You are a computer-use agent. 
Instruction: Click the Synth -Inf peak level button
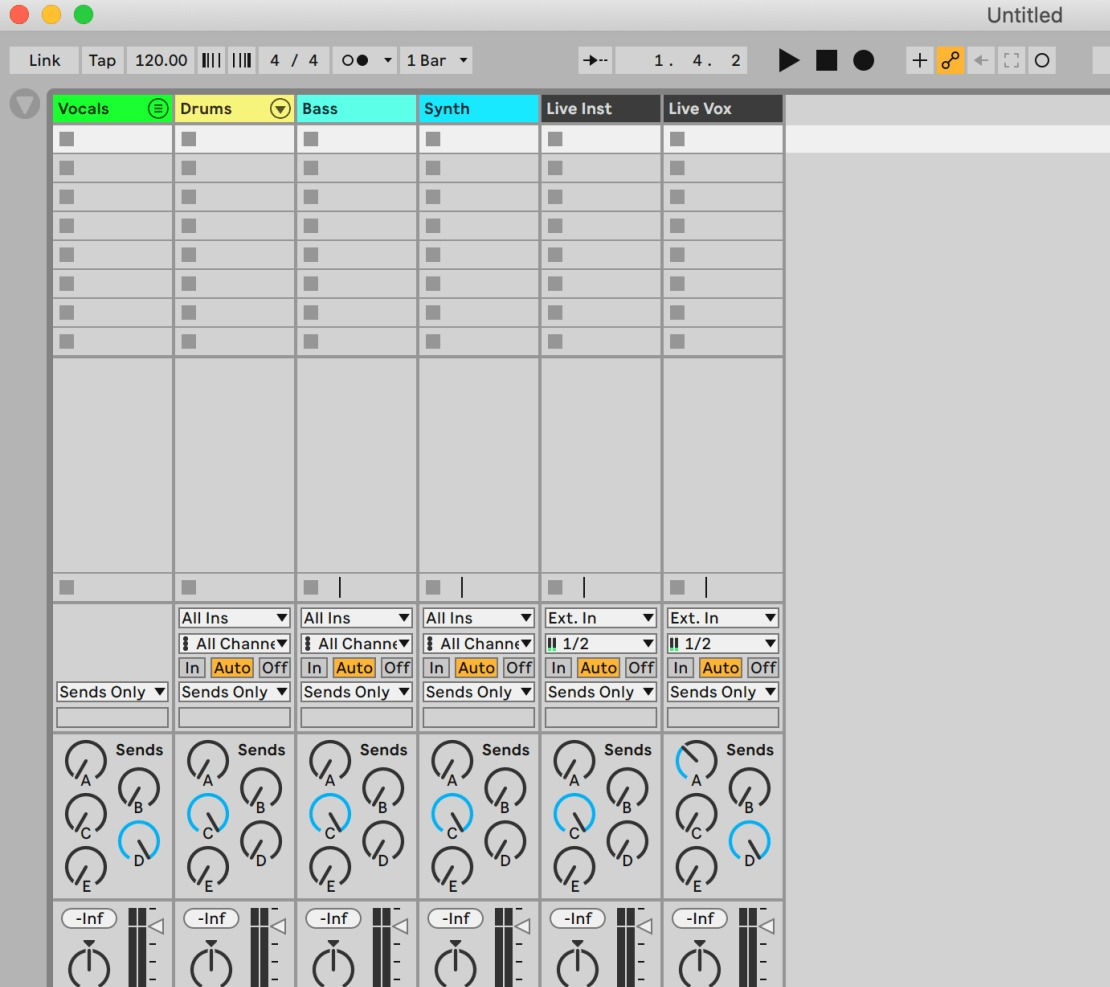pyautogui.click(x=455, y=918)
